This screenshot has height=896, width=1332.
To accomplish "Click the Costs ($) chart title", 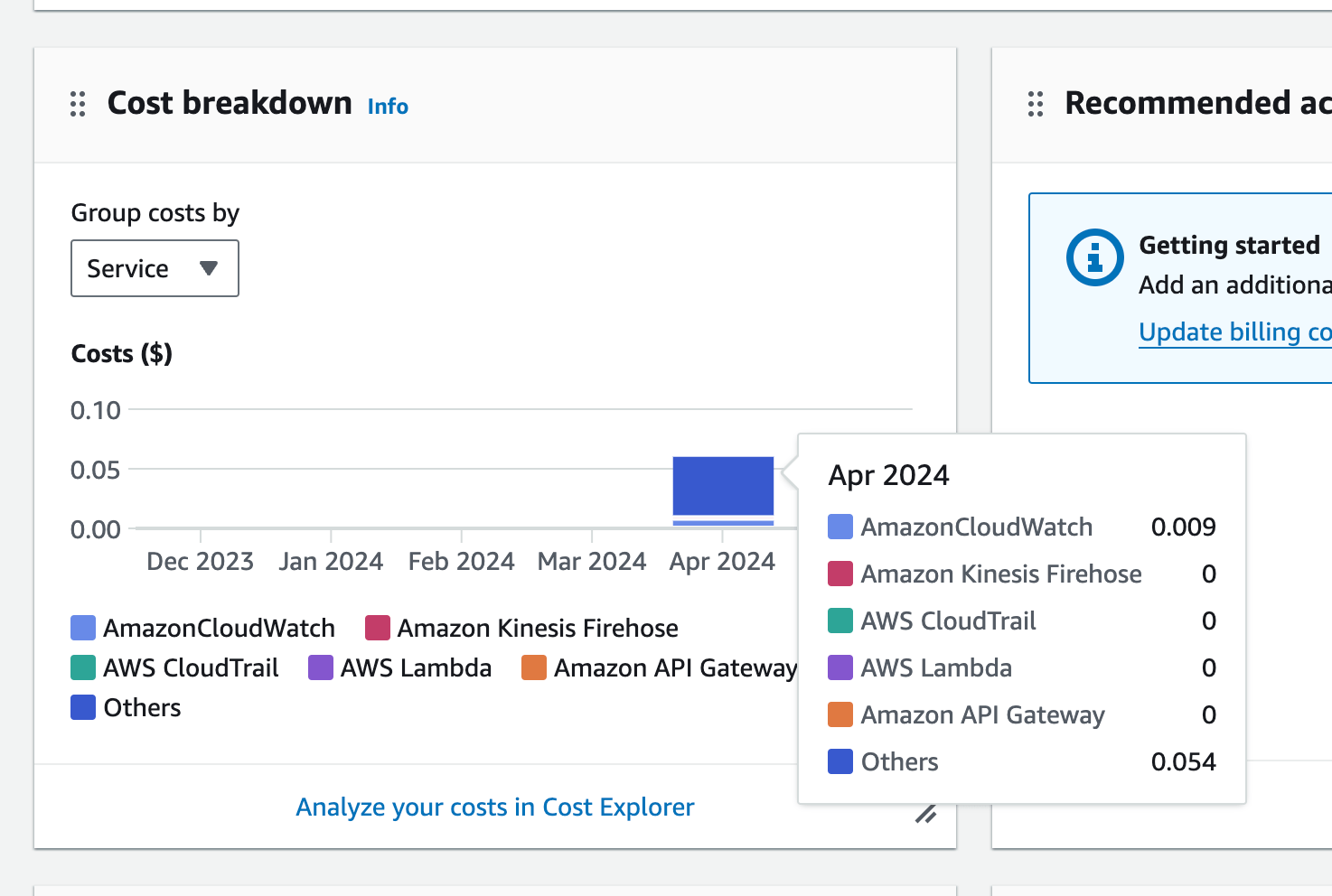I will [x=122, y=354].
